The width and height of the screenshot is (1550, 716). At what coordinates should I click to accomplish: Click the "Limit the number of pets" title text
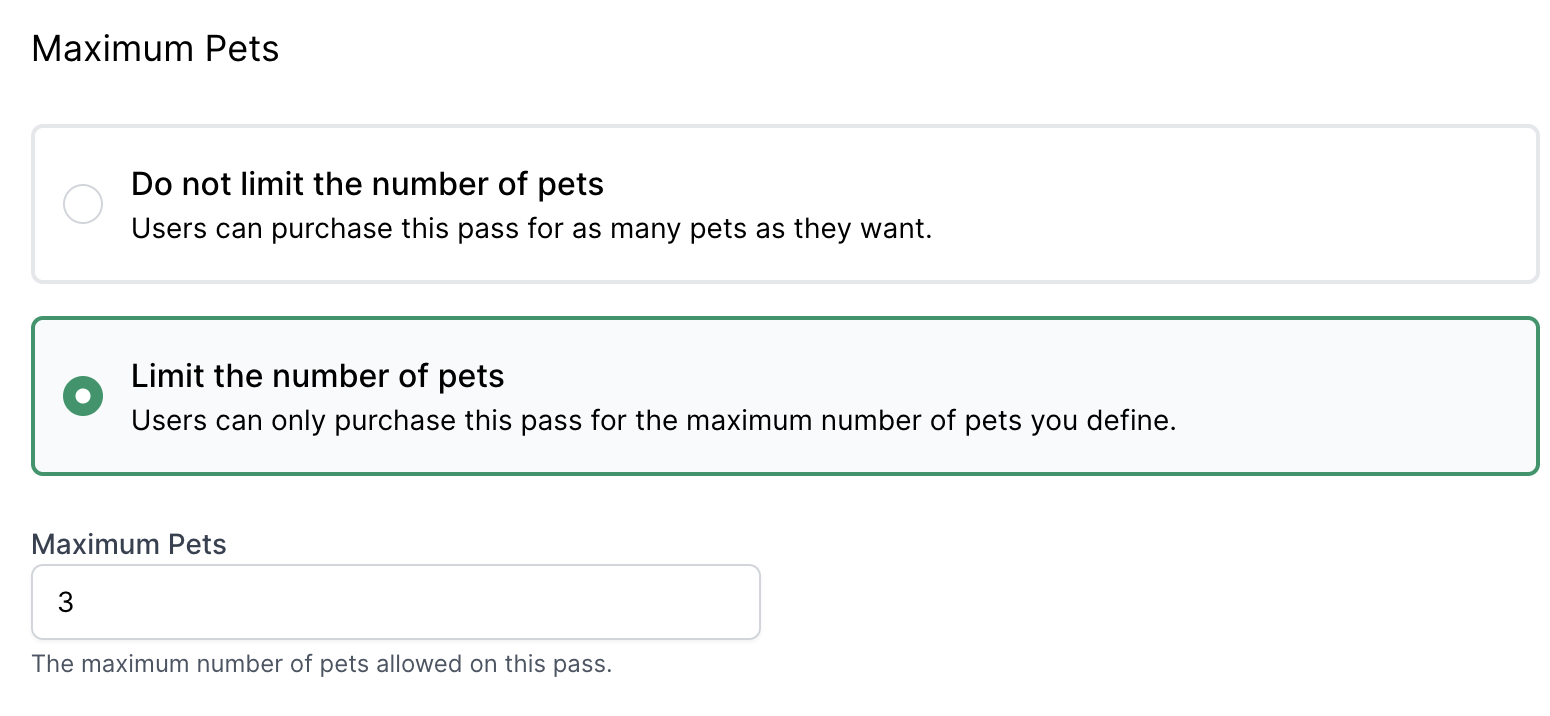click(317, 376)
